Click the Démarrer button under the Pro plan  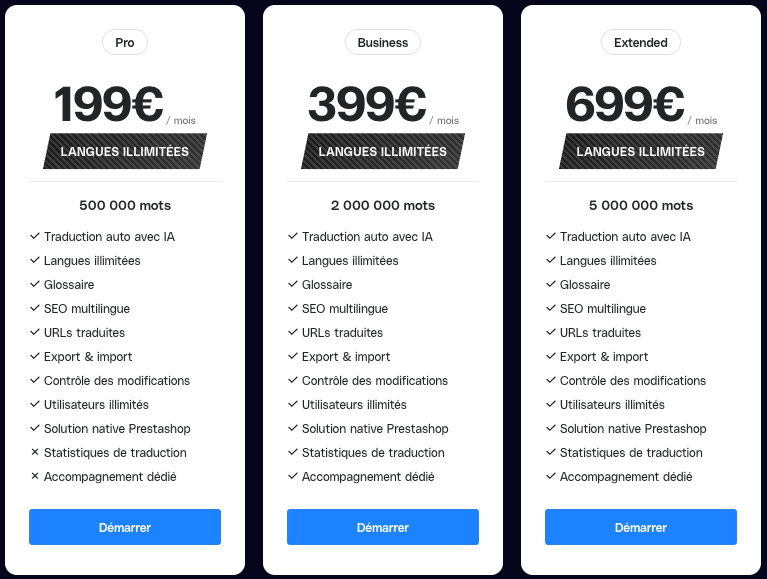coord(125,527)
